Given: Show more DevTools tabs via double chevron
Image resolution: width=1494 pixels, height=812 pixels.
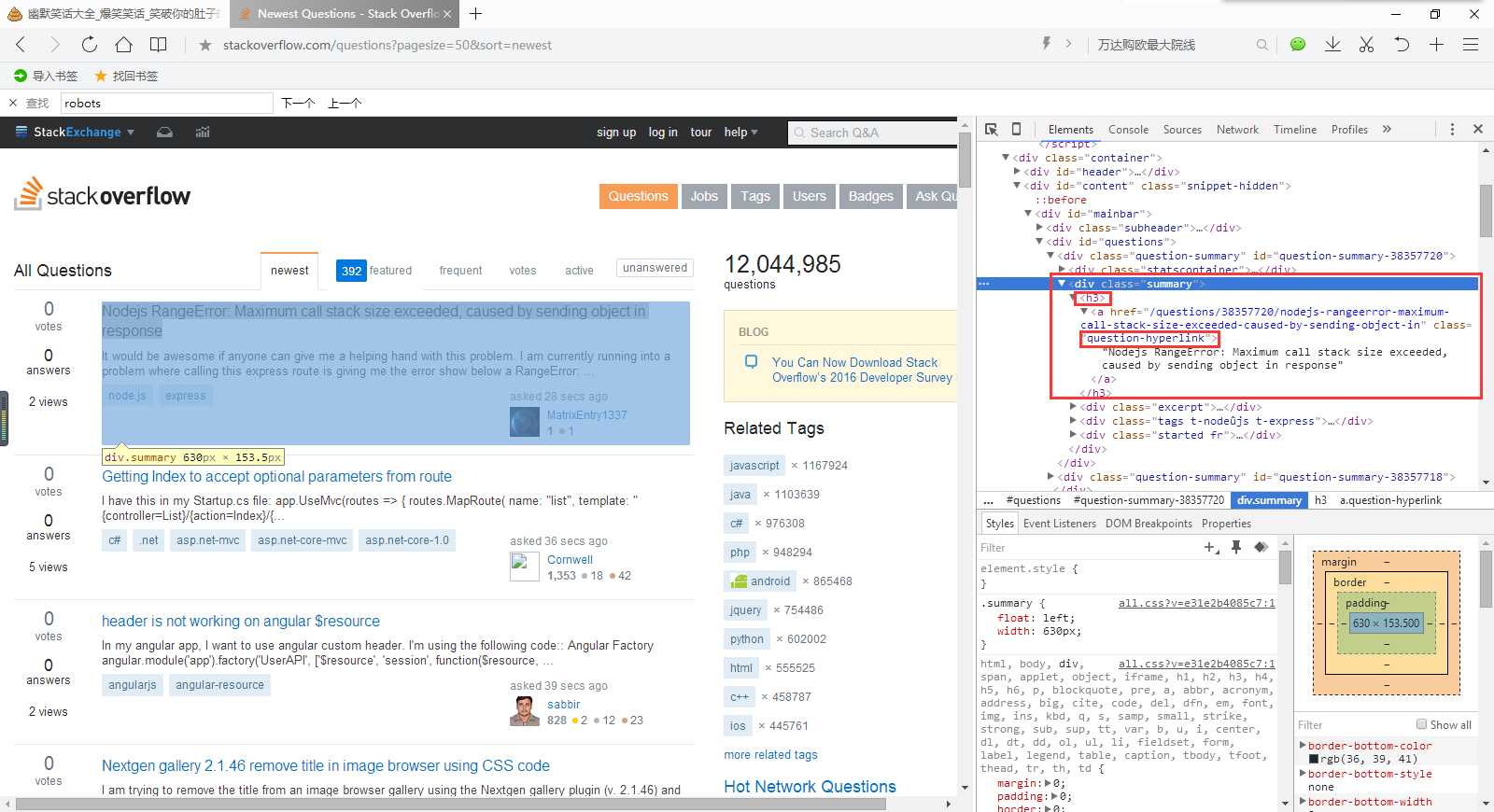Looking at the screenshot, I should click(1387, 129).
